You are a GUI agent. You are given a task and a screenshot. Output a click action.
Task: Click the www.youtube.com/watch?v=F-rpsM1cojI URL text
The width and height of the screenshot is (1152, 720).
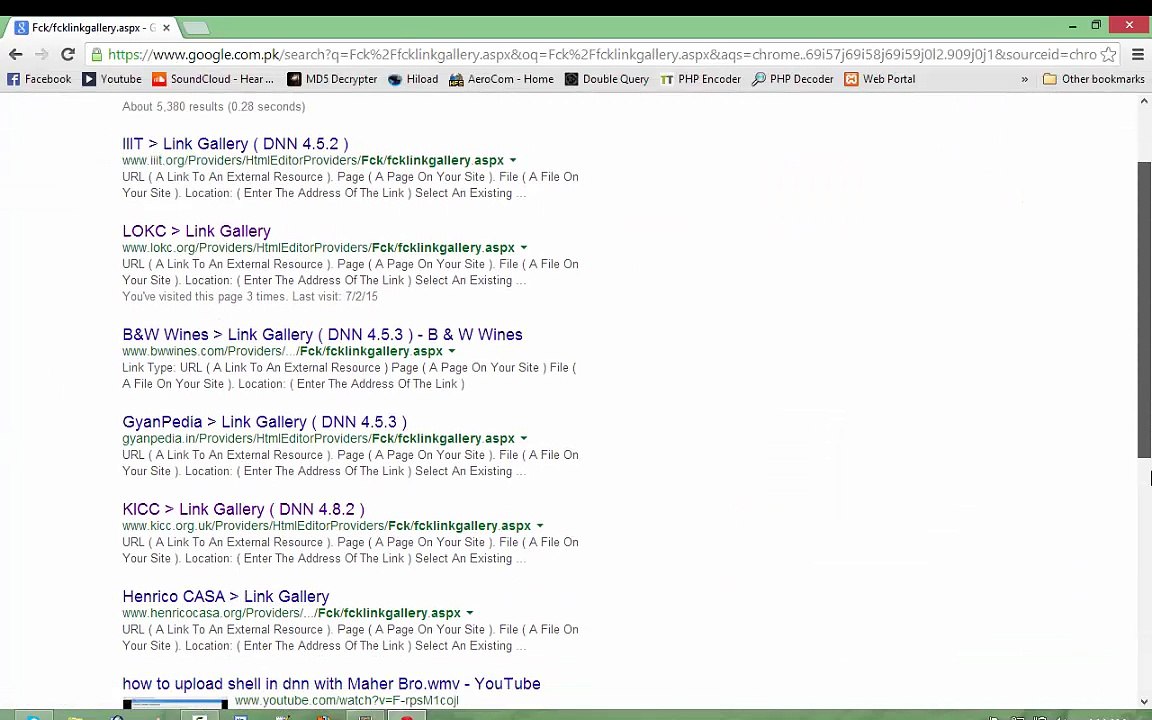[346, 700]
